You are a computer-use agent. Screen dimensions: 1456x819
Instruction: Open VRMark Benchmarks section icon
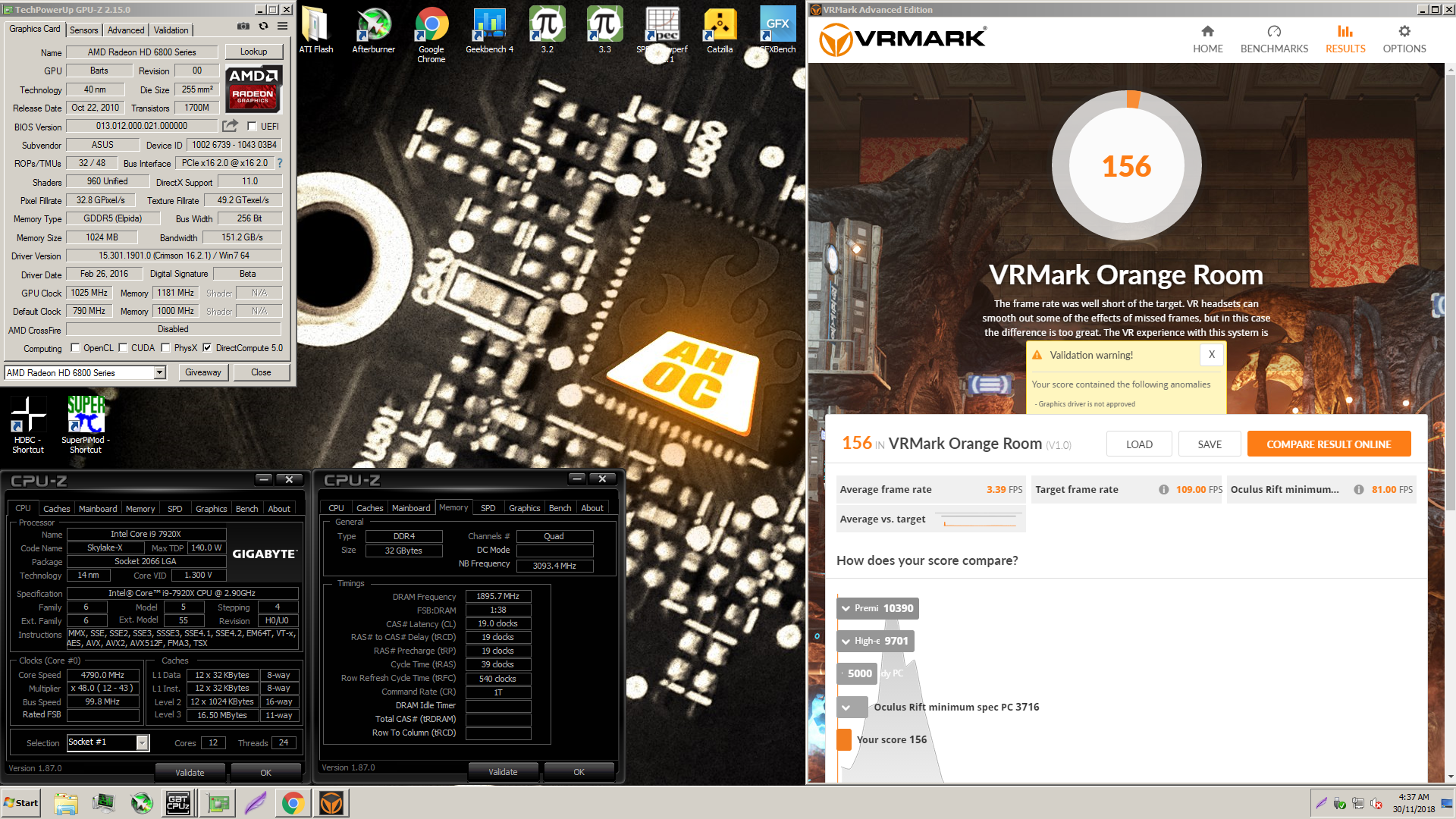[1274, 31]
